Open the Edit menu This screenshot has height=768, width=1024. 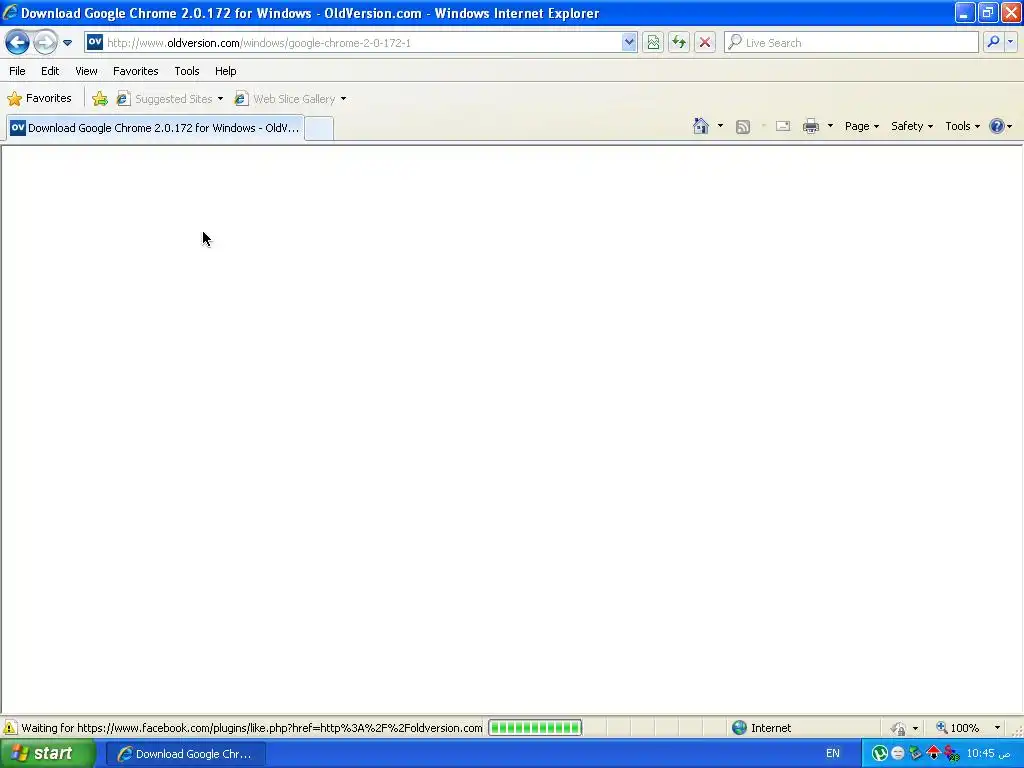click(x=50, y=71)
